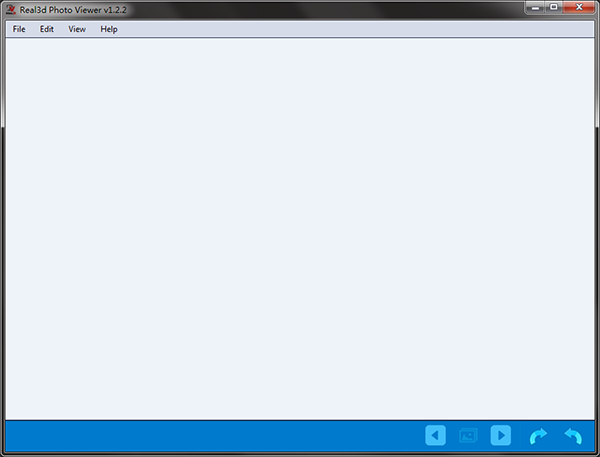Screen dimensions: 600x457
Task: Open the Edit menu
Action: (x=47, y=29)
